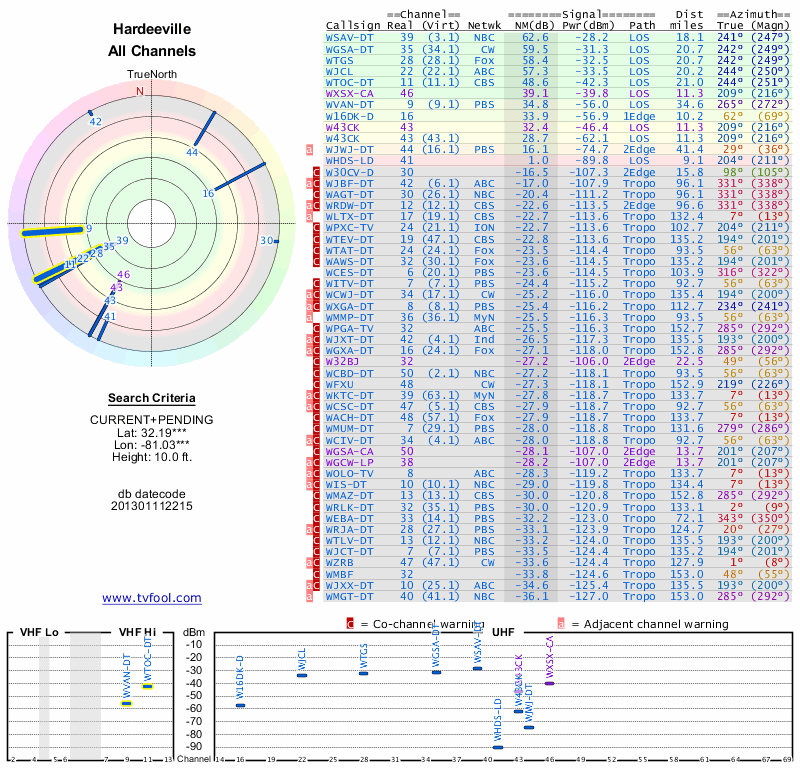The width and height of the screenshot is (800, 768).
Task: Click channel 30 marker on radar plot
Action: [x=277, y=241]
